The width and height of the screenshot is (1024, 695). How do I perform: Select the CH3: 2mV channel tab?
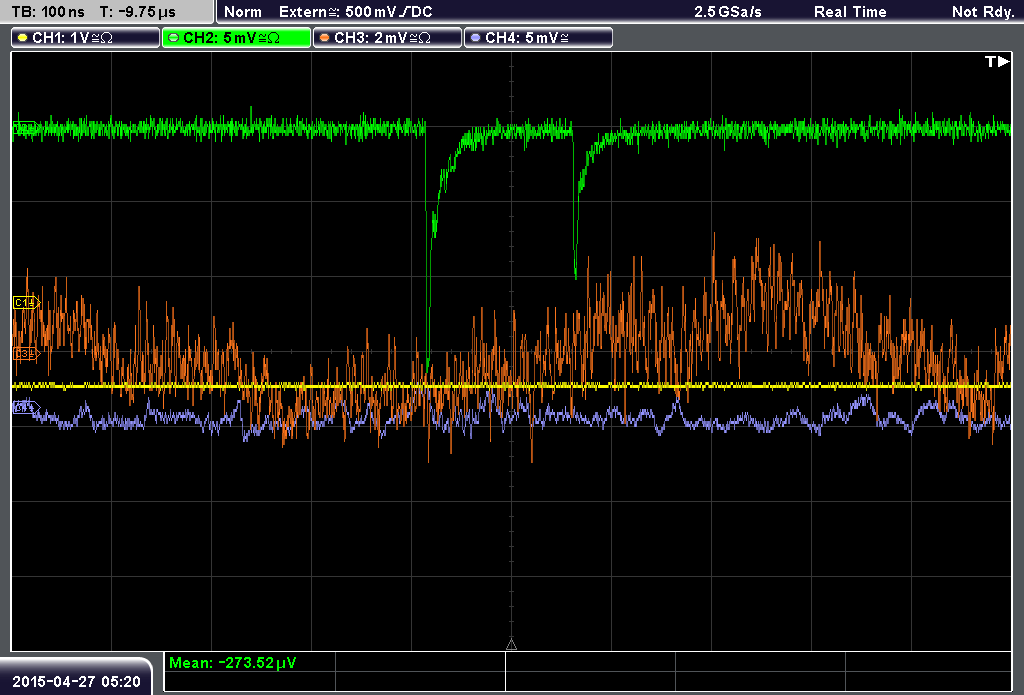pyautogui.click(x=387, y=38)
